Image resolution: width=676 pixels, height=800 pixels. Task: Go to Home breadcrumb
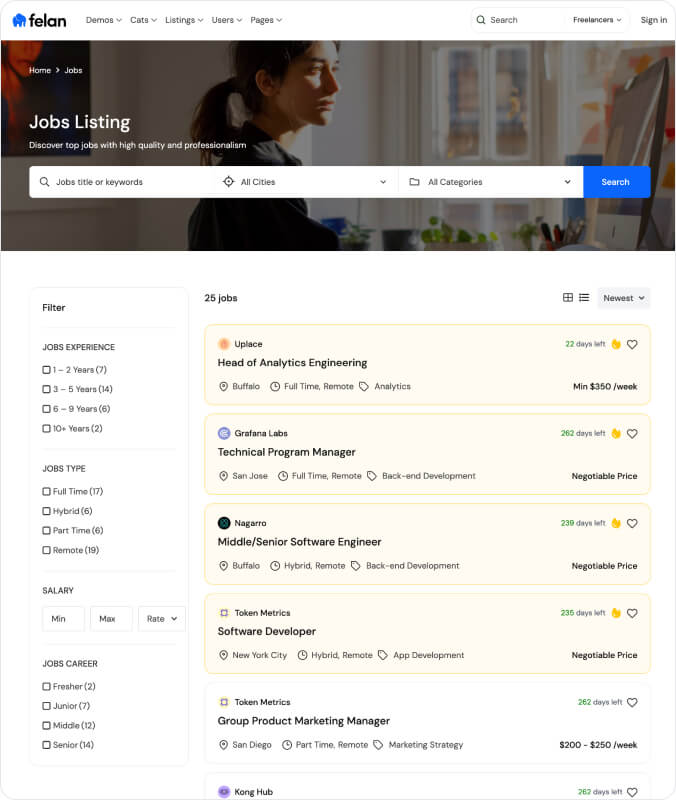tap(40, 70)
